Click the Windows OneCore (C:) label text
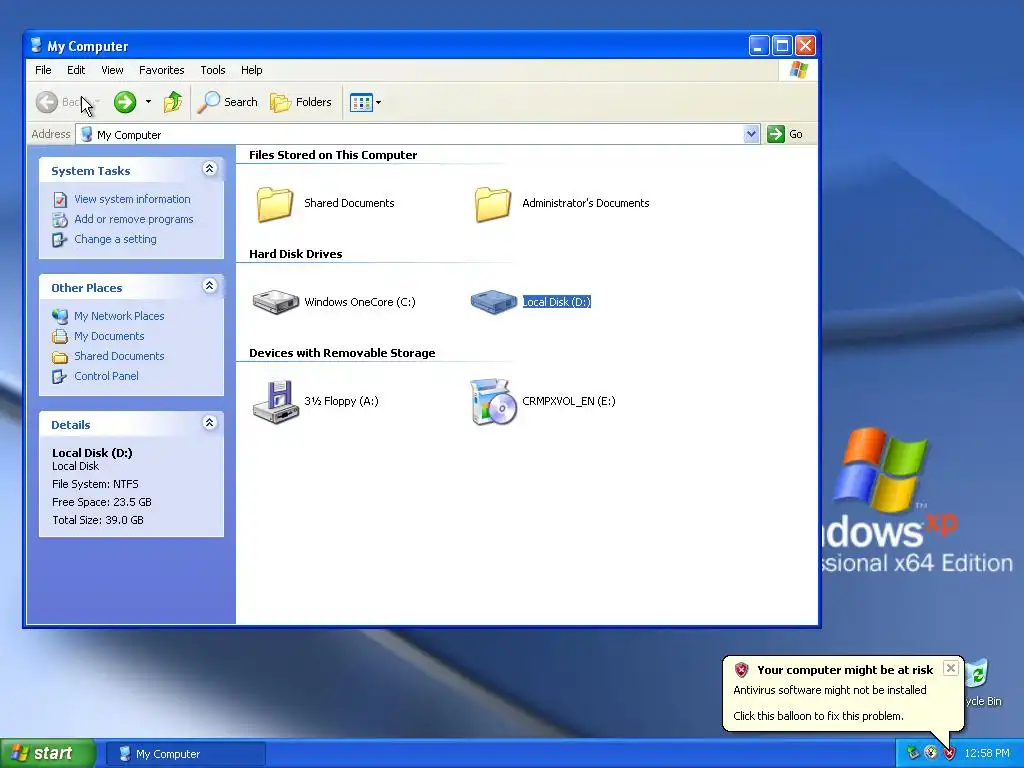Viewport: 1024px width, 768px height. [360, 302]
